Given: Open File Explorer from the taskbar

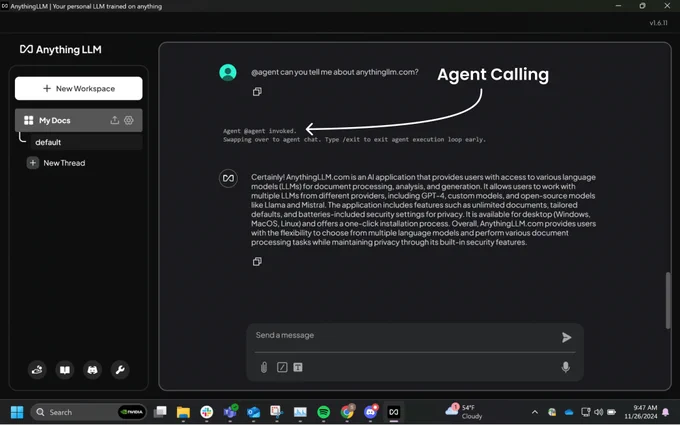Looking at the screenshot, I should (183, 412).
